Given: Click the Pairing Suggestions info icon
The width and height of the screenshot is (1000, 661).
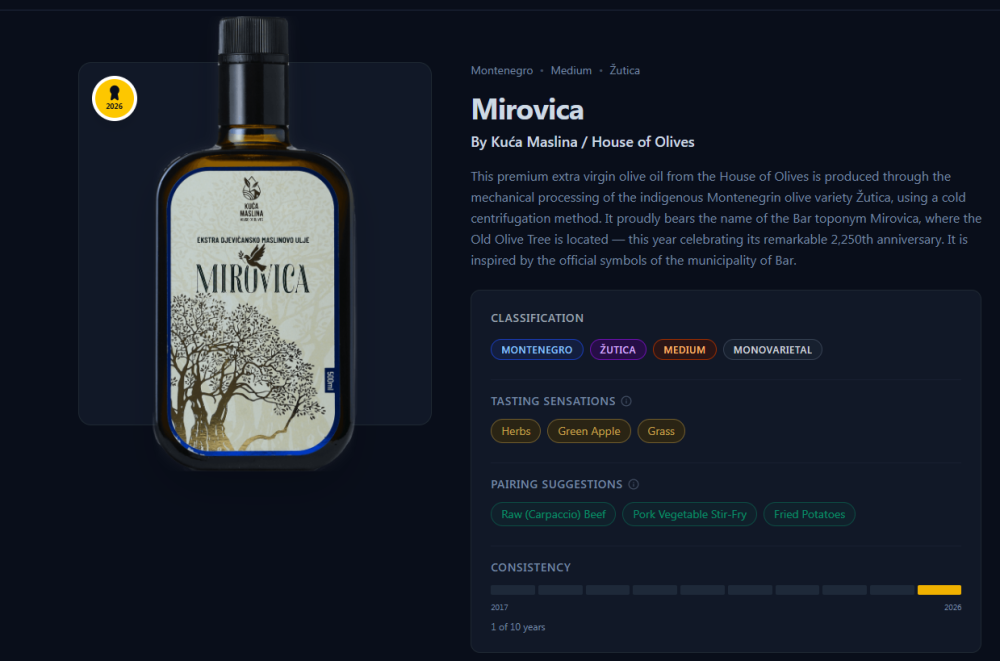Looking at the screenshot, I should point(633,484).
